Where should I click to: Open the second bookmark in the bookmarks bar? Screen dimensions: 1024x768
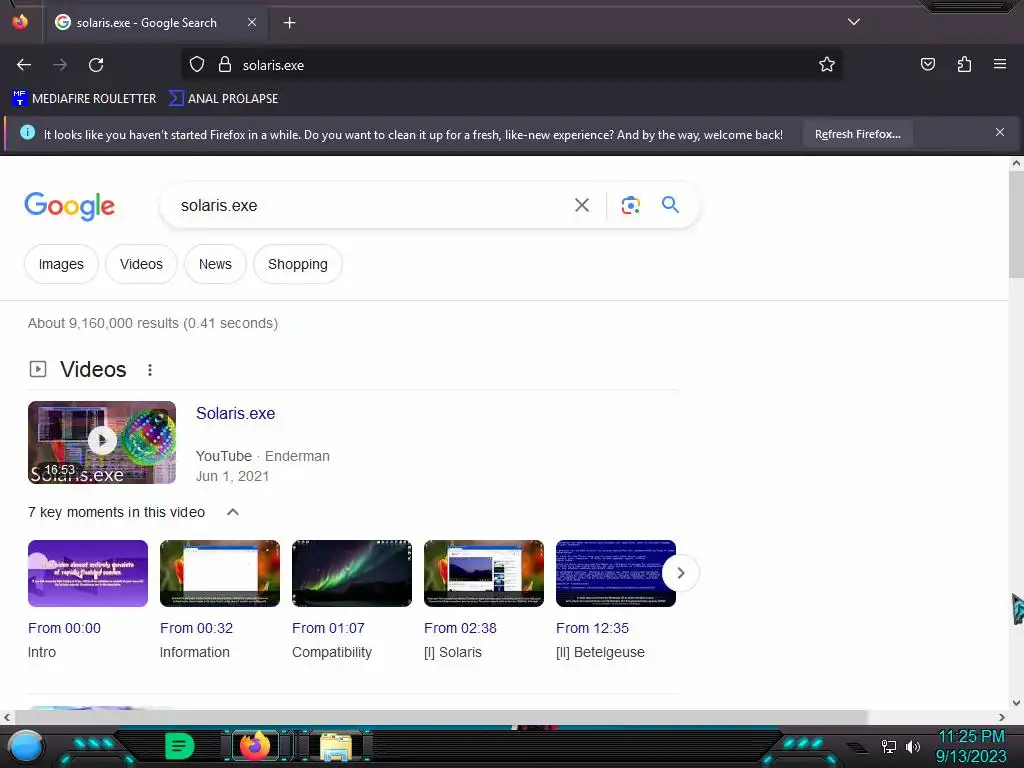click(223, 99)
